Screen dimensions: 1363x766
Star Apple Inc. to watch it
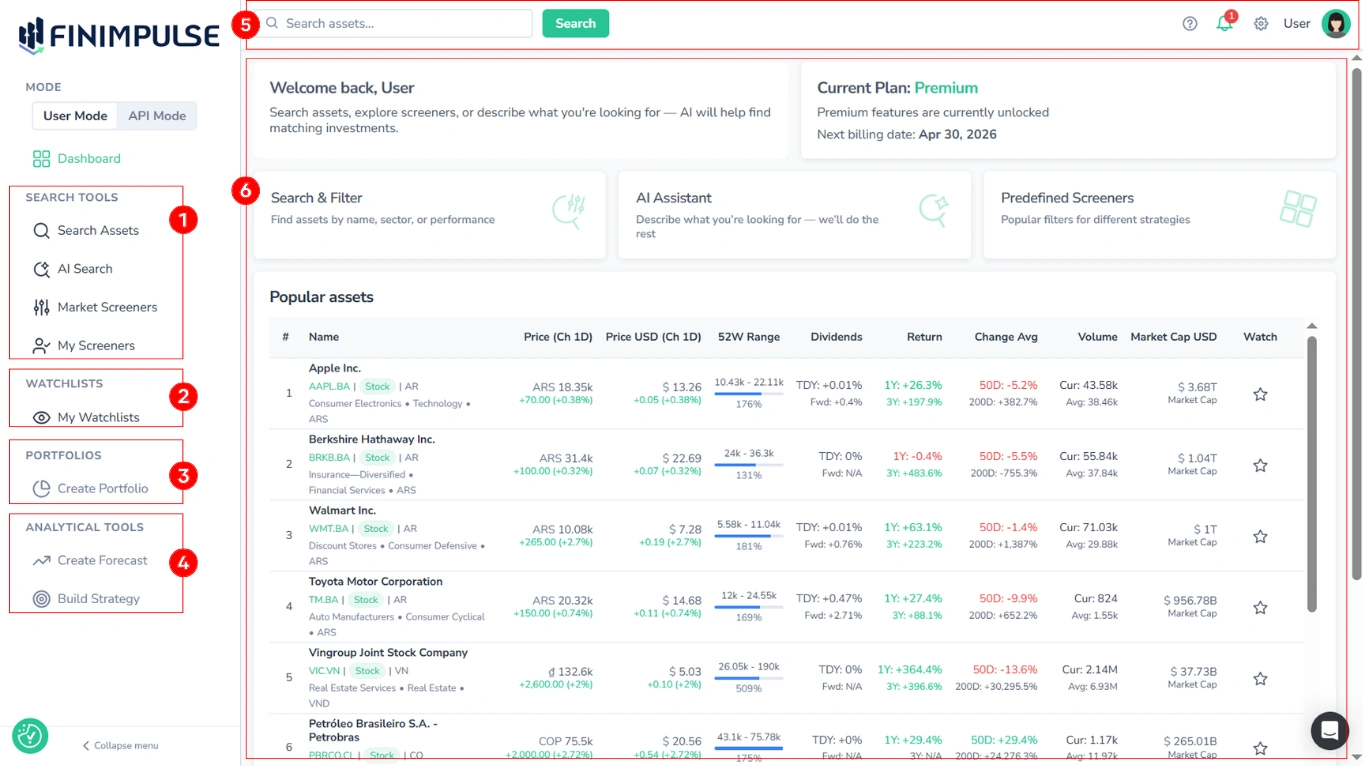coord(1259,394)
